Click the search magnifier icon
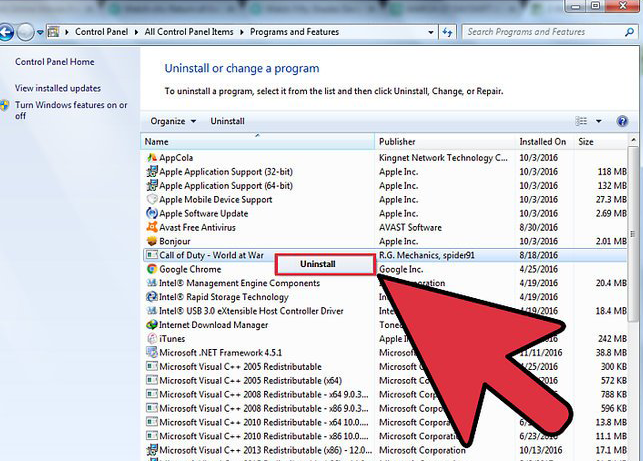This screenshot has height=461, width=643. [x=629, y=32]
